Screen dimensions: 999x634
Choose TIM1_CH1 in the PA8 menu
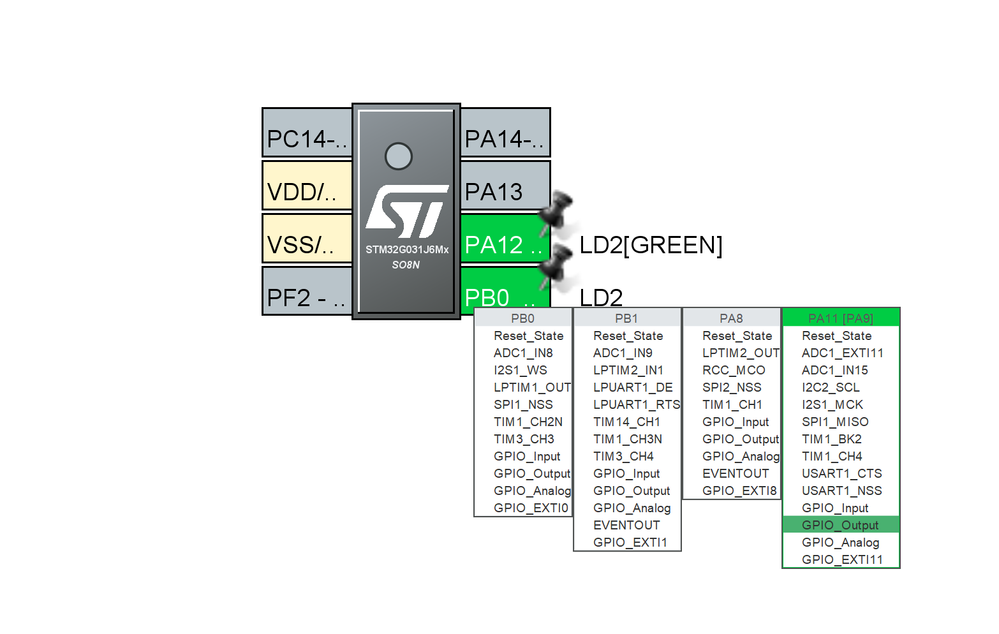coord(732,405)
